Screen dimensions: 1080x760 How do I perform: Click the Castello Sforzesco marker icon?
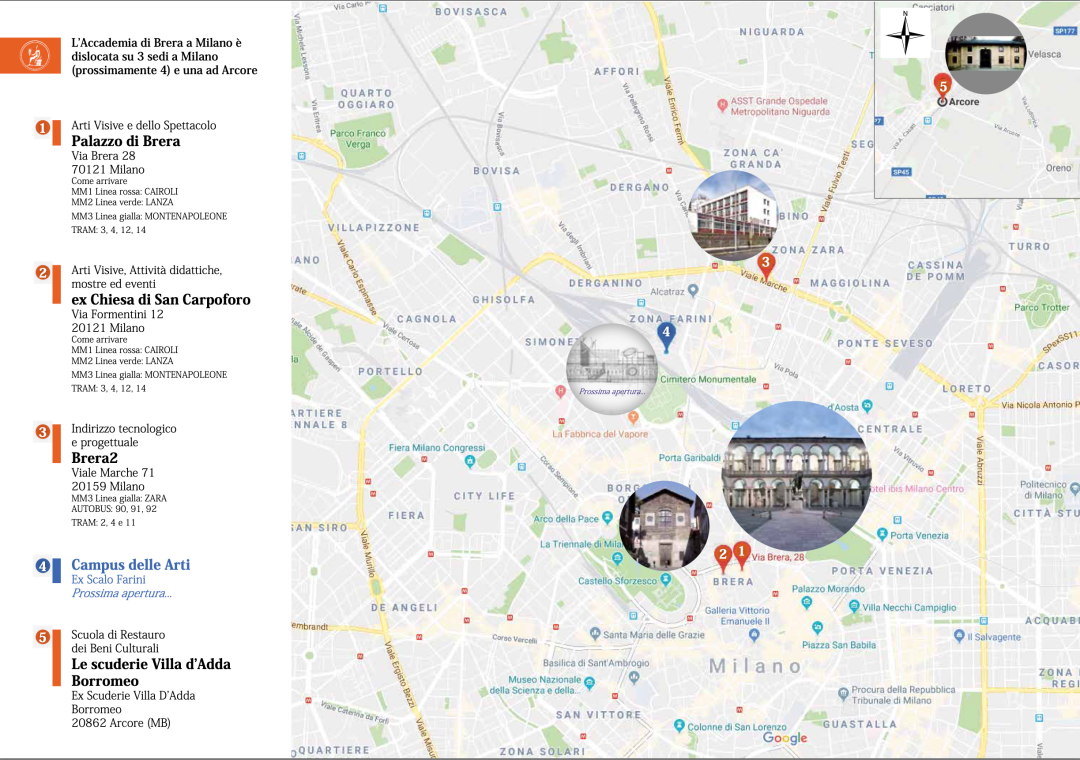click(x=665, y=579)
